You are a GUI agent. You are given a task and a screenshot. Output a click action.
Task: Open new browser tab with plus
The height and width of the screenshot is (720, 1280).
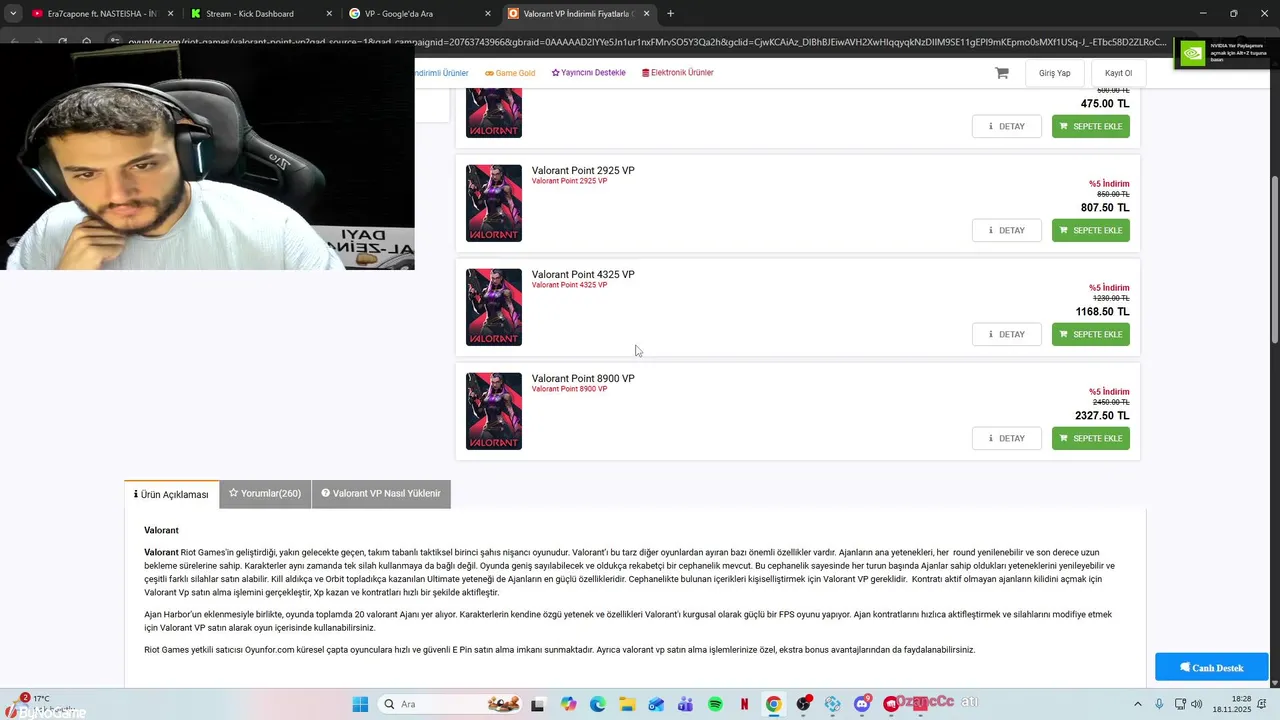[670, 13]
